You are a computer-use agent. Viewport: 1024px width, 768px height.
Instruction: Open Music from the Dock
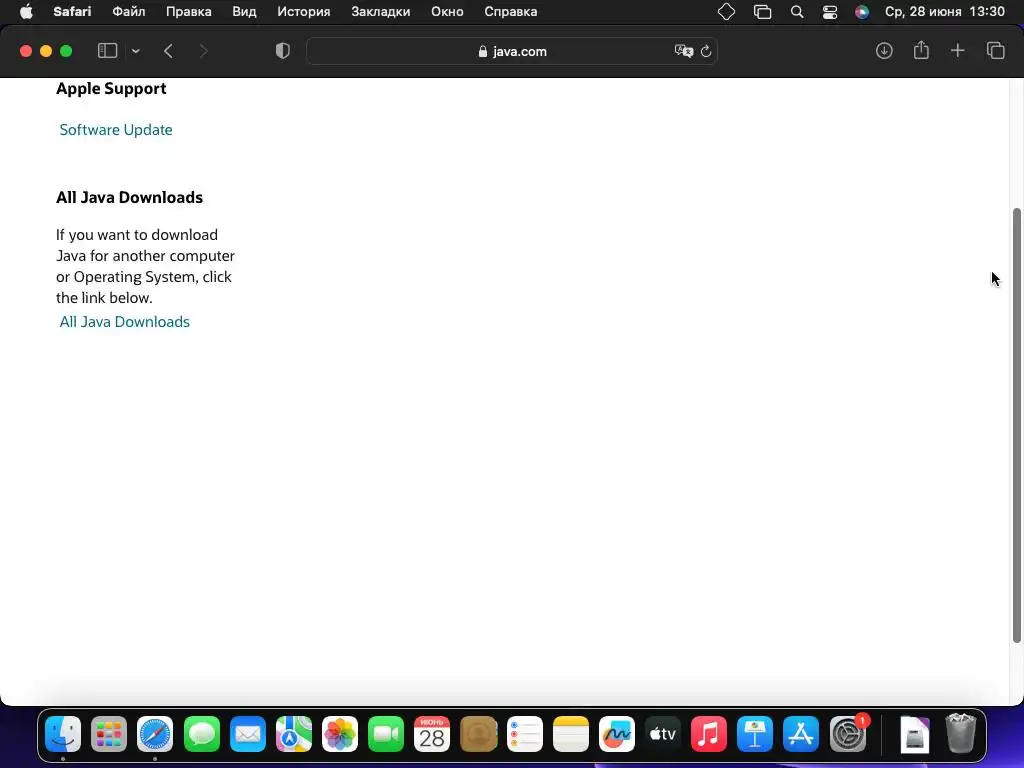709,735
